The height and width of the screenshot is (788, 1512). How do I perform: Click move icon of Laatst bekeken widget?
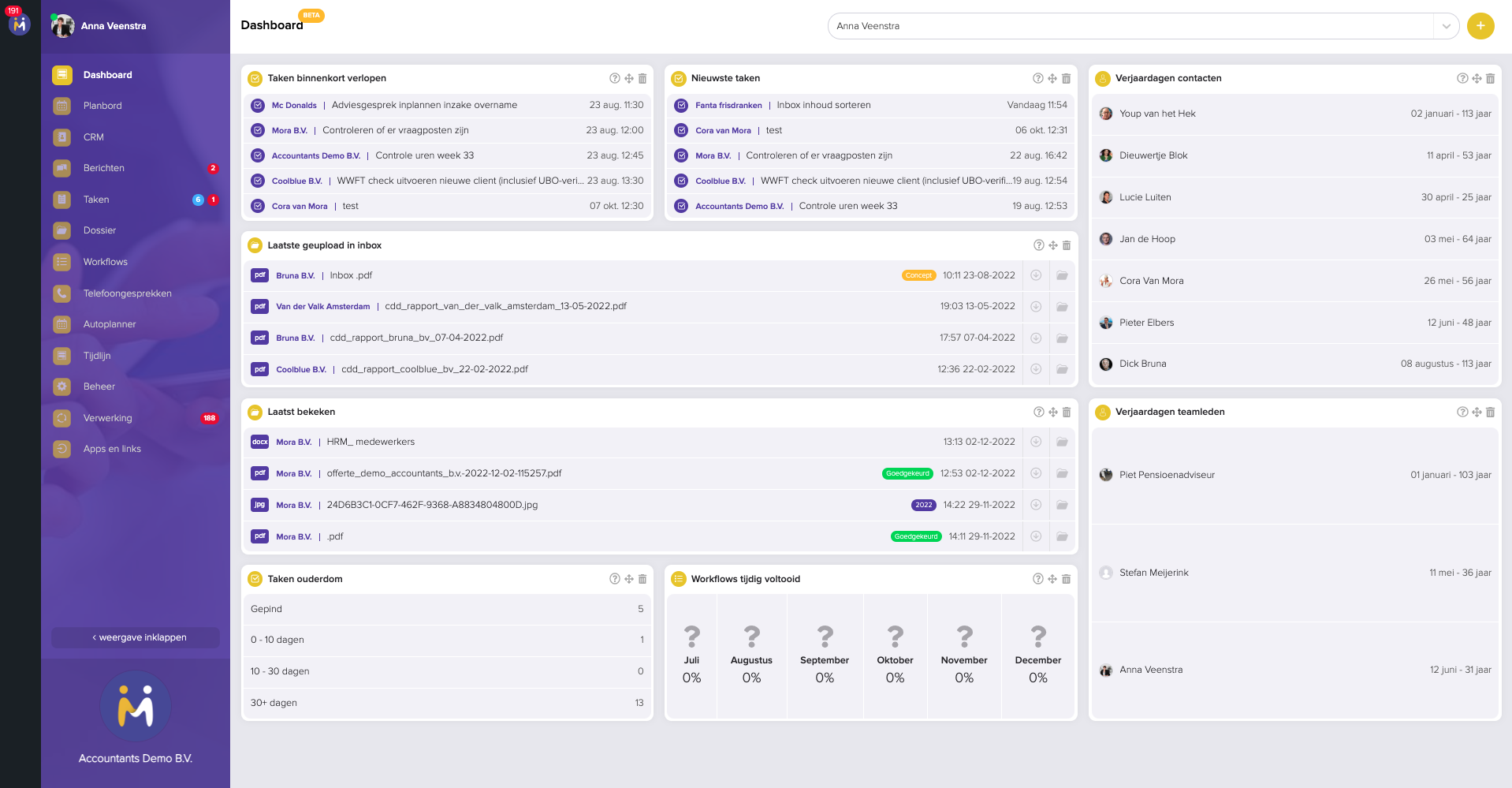[1052, 412]
